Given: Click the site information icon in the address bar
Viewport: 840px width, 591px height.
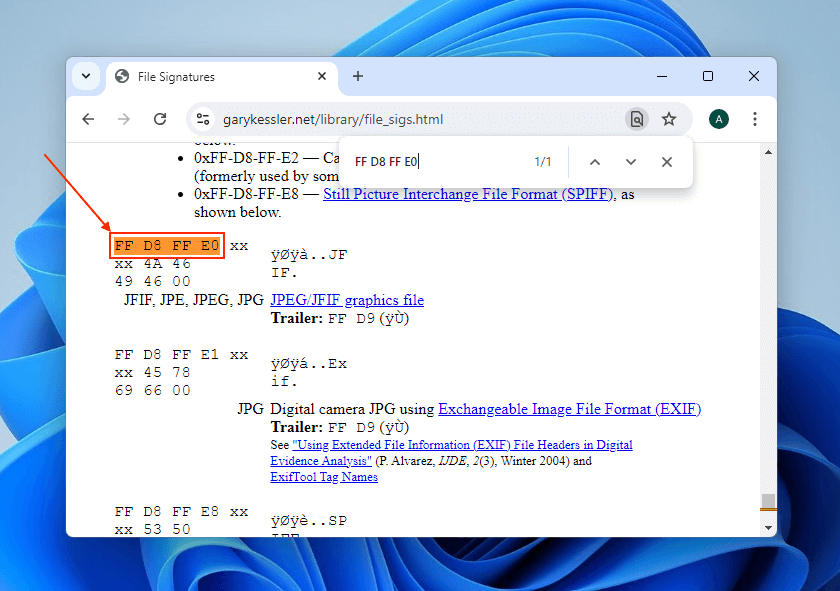Looking at the screenshot, I should [203, 119].
